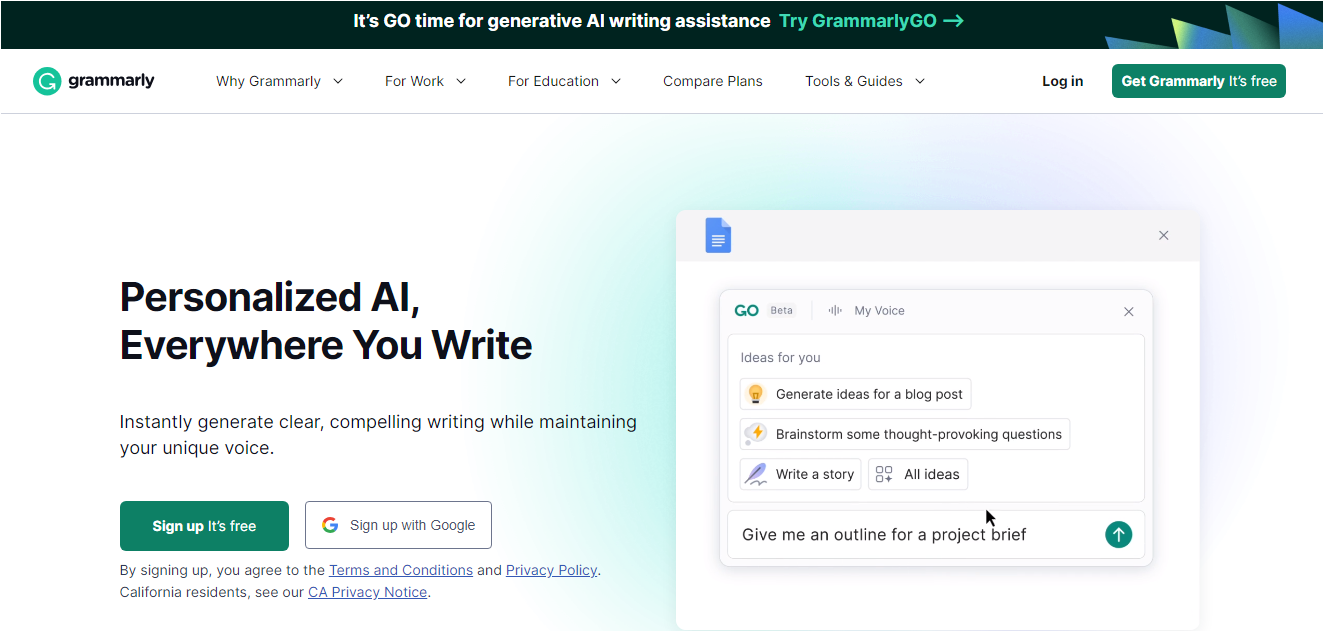Viewport: 1324px width, 632px height.
Task: Click the All ideas grid icon
Action: click(x=884, y=474)
